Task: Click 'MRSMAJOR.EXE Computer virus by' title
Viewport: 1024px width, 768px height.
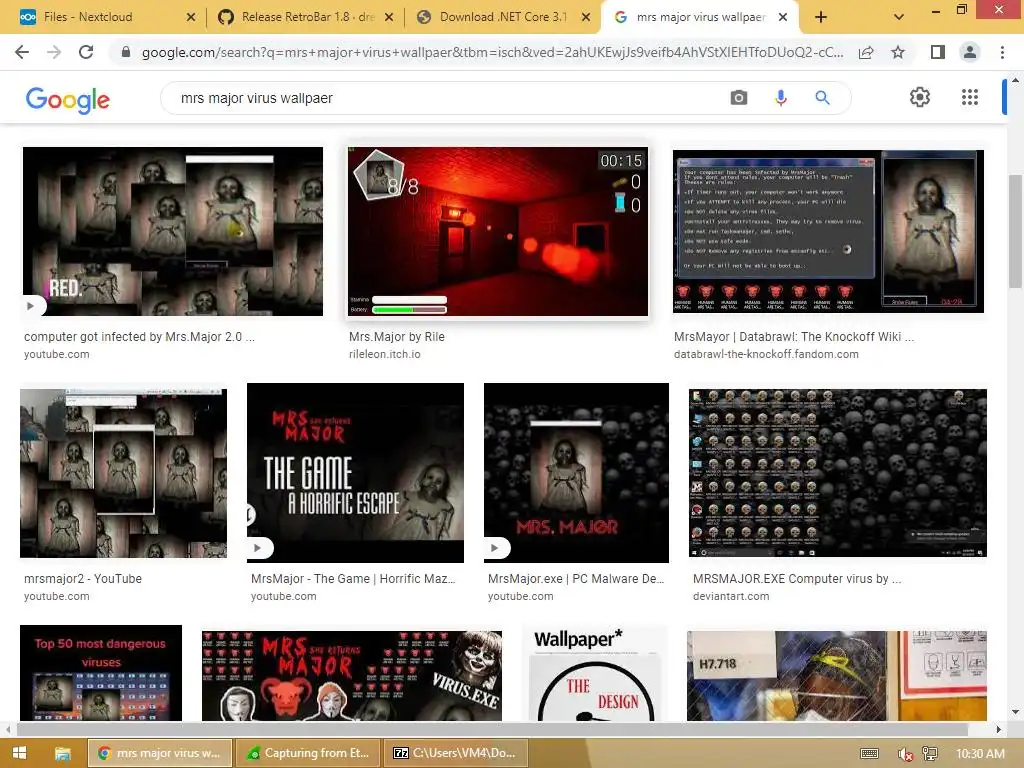Action: pos(797,579)
